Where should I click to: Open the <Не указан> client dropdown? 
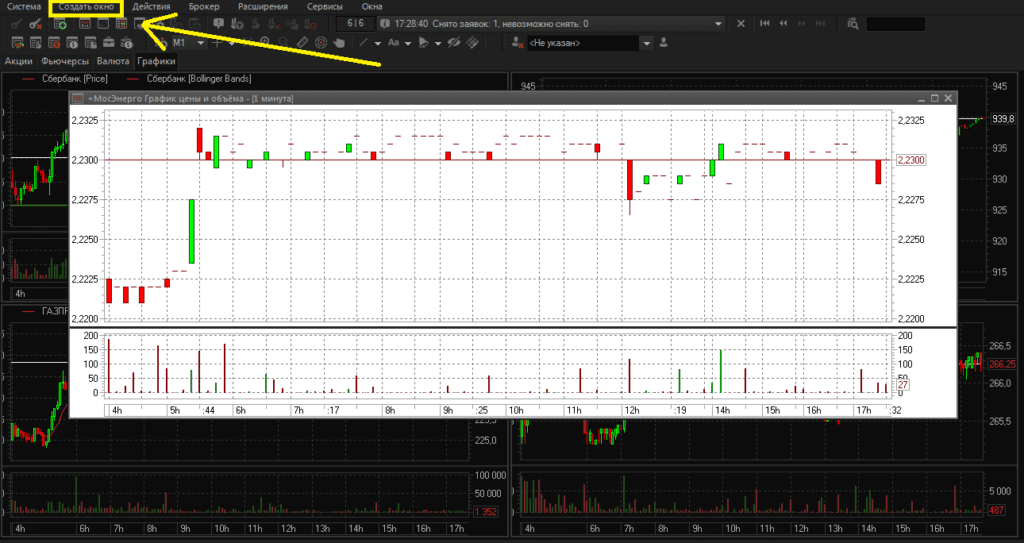click(x=647, y=43)
